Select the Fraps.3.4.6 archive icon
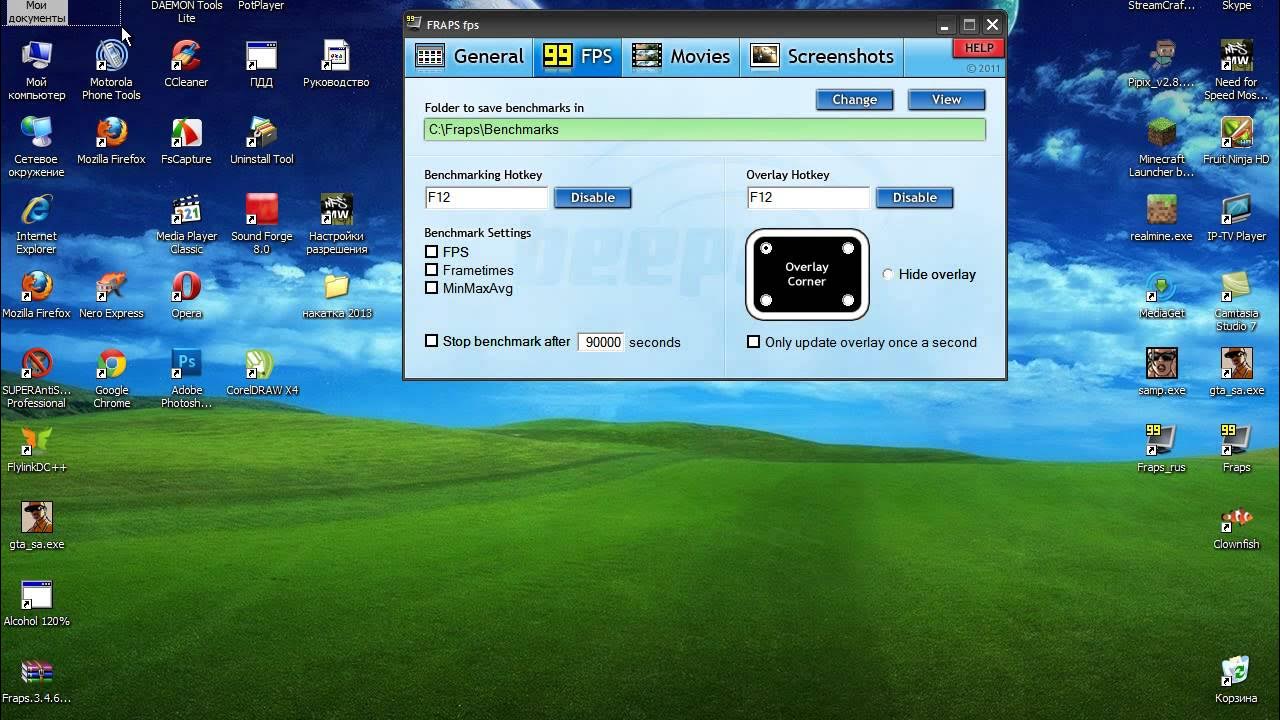 [36, 681]
